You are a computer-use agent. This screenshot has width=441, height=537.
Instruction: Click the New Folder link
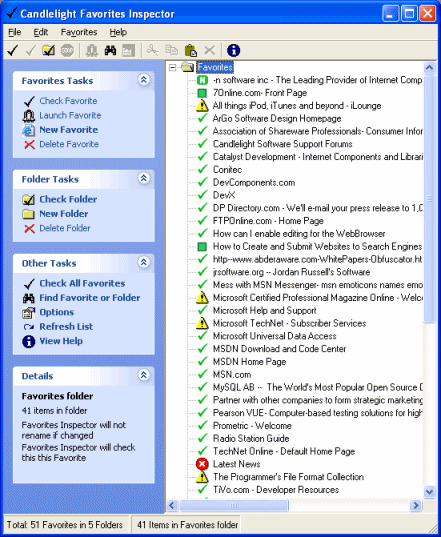click(64, 214)
